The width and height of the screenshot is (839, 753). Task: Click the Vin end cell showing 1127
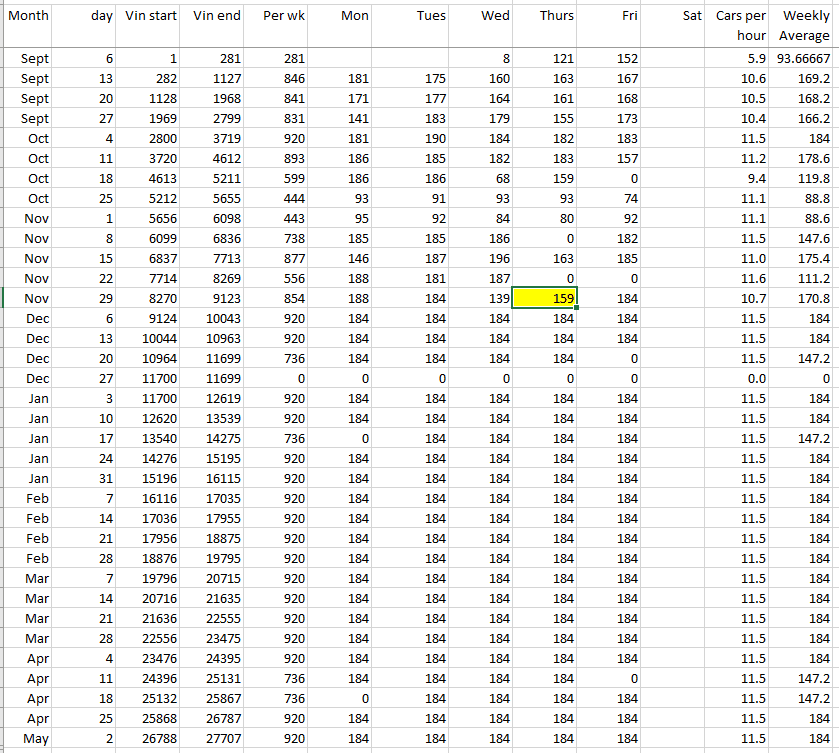tap(214, 78)
